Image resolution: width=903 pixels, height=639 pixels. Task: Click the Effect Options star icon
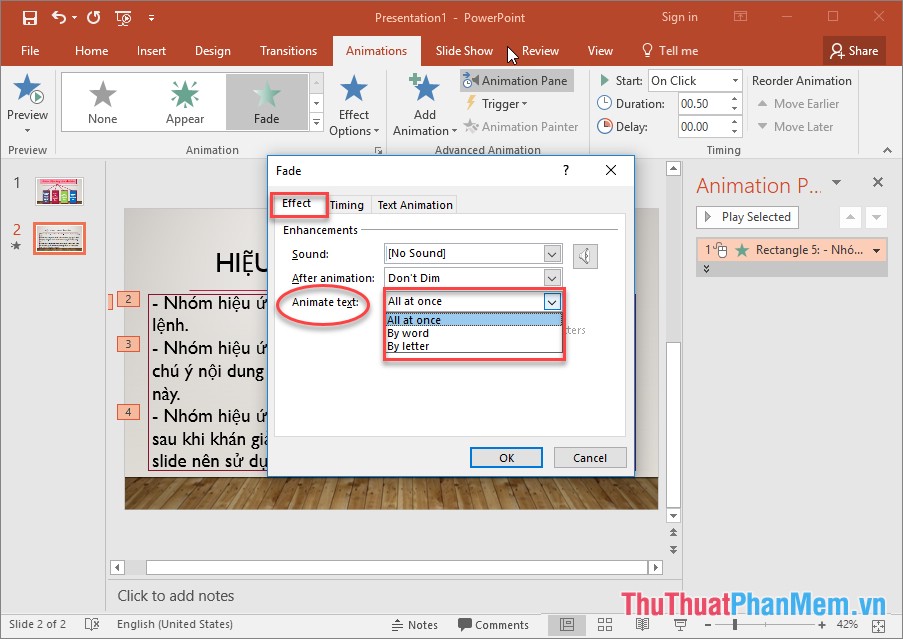click(354, 89)
